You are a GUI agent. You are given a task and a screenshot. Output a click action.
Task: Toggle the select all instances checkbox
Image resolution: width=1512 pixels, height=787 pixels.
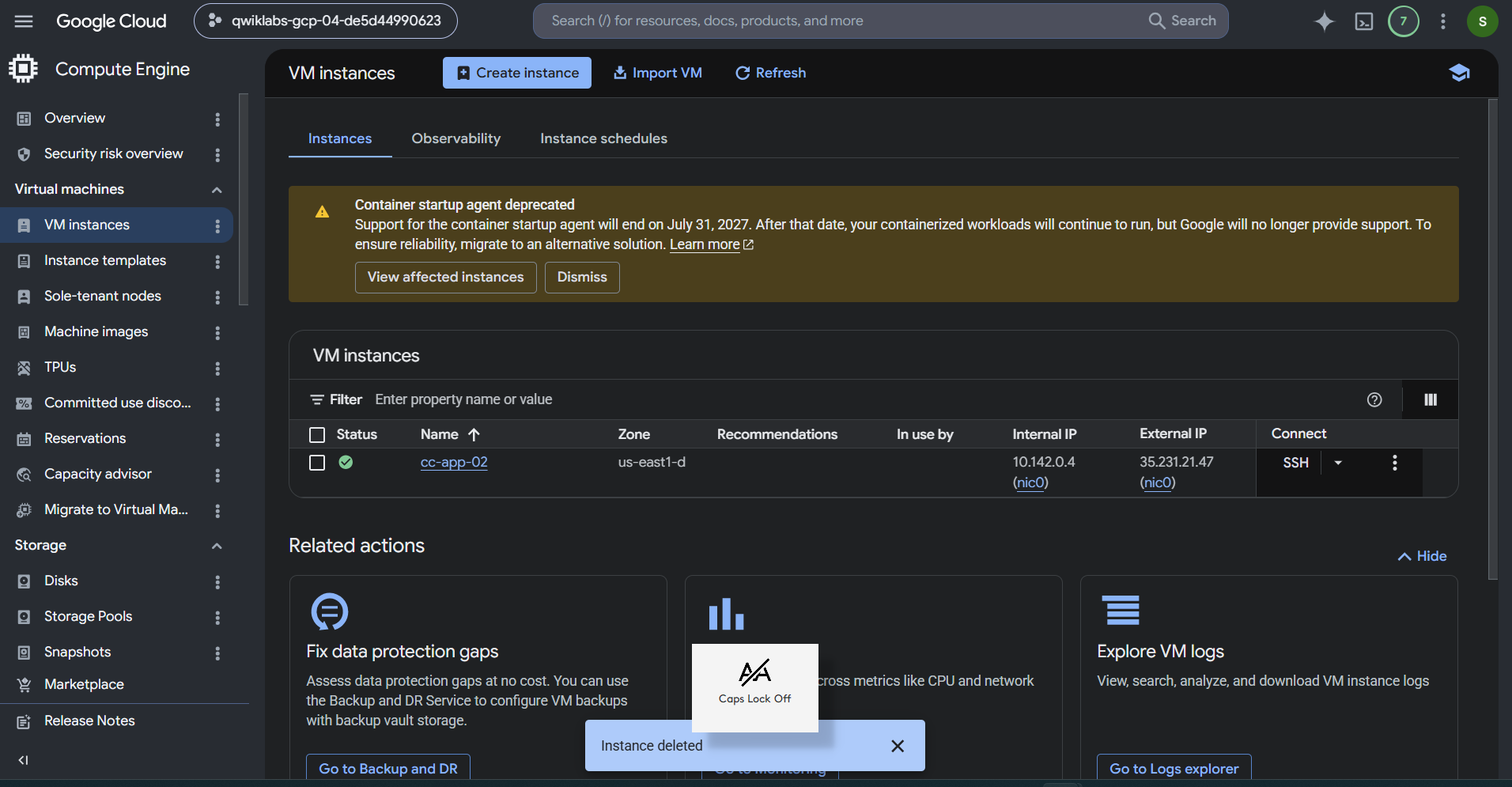click(317, 434)
